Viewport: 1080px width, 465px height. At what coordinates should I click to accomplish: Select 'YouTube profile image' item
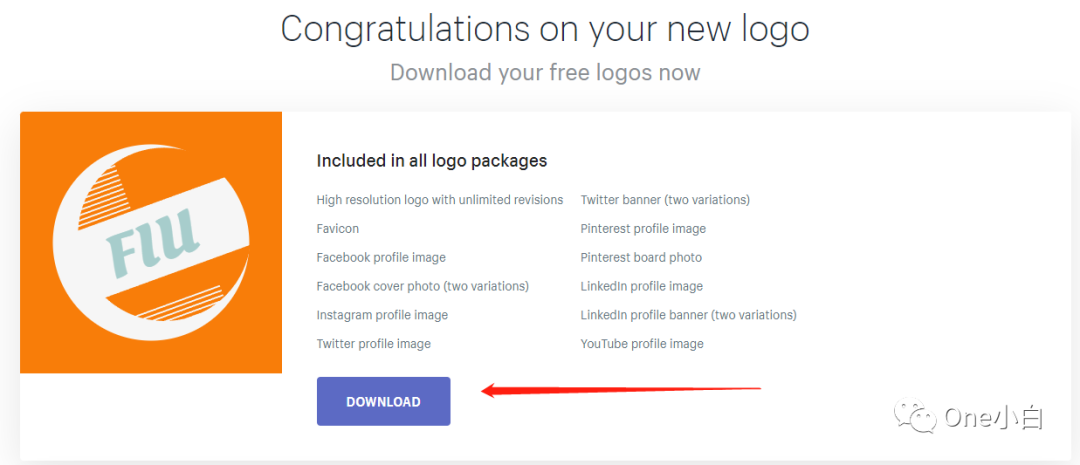[642, 344]
